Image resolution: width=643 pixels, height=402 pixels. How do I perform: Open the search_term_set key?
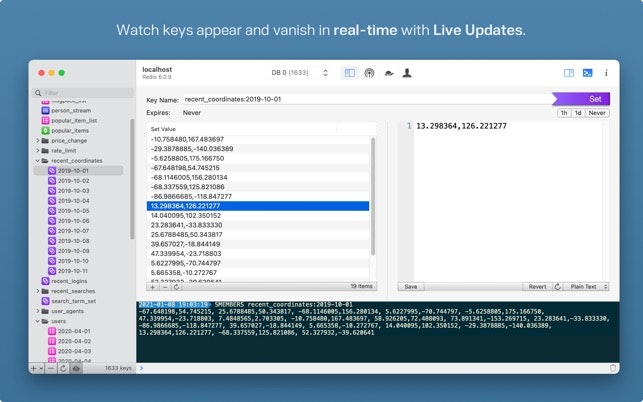click(x=73, y=301)
